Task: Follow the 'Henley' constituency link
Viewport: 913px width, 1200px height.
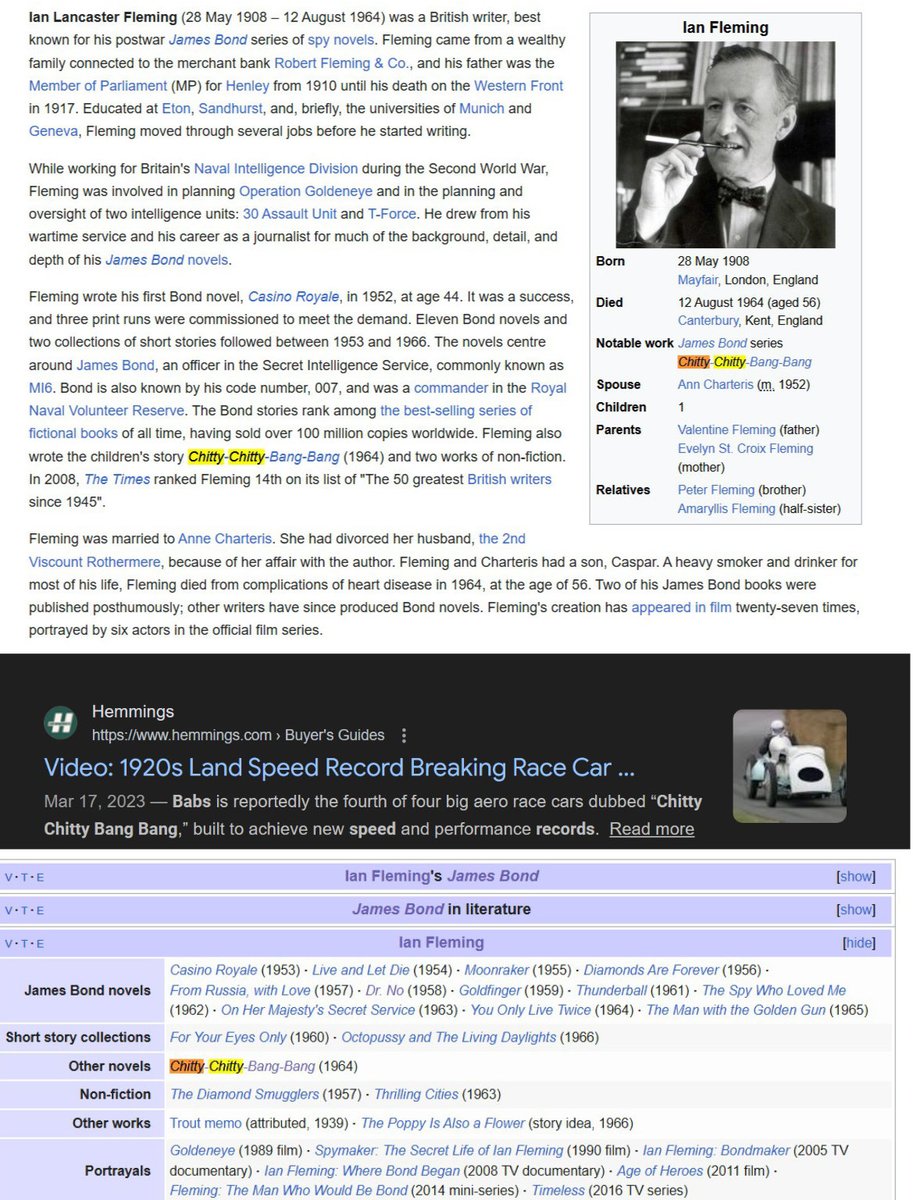Action: (247, 86)
